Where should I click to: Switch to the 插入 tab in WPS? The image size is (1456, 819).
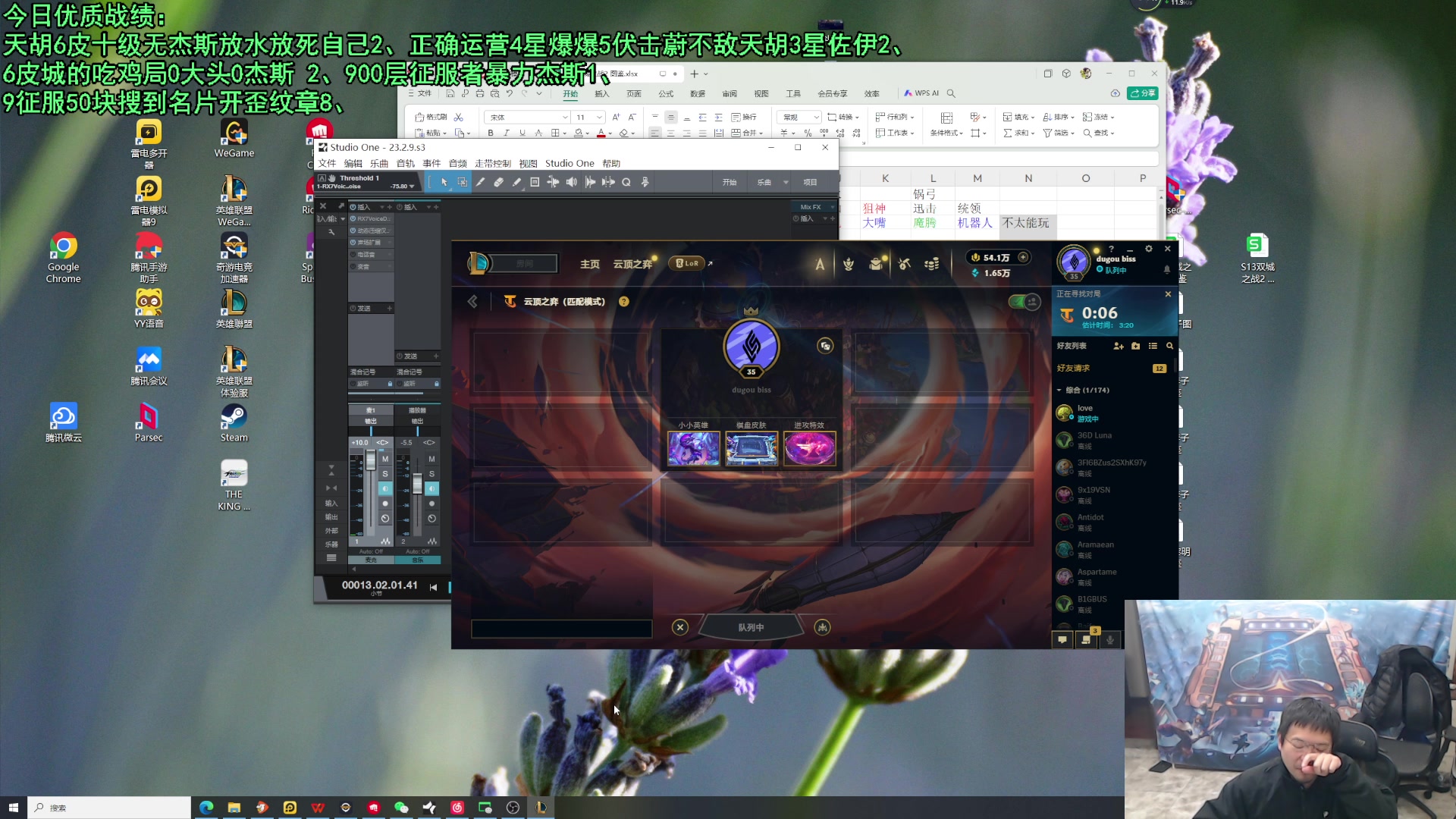(602, 94)
